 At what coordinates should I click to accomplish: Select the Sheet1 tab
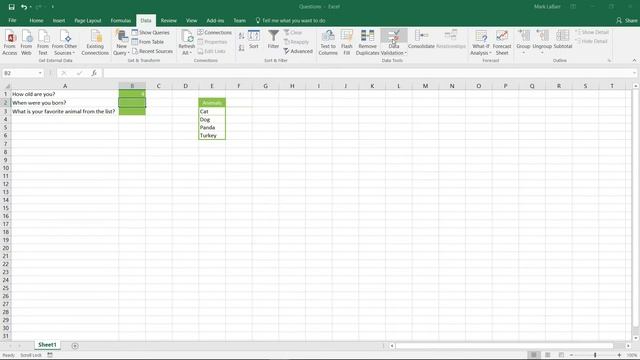pyautogui.click(x=47, y=345)
